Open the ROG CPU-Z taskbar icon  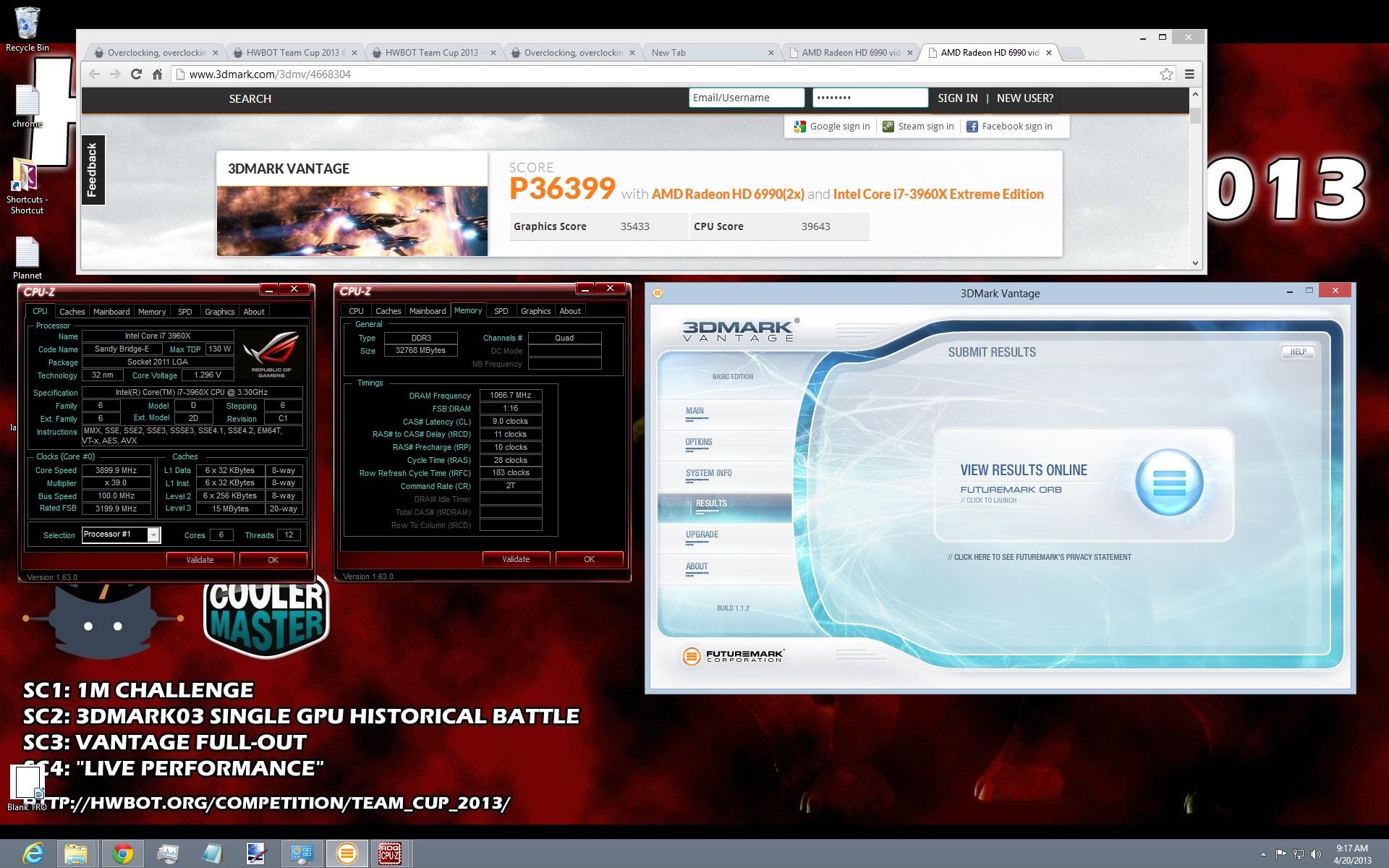390,854
